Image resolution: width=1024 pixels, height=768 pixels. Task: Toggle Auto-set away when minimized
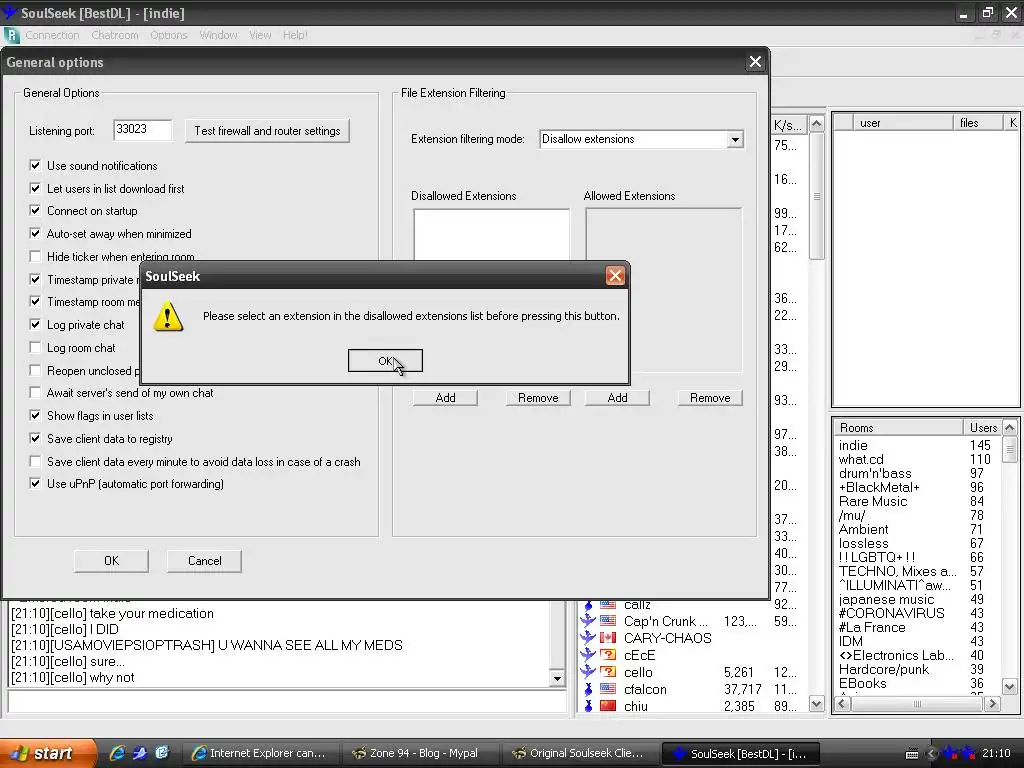[x=35, y=234]
